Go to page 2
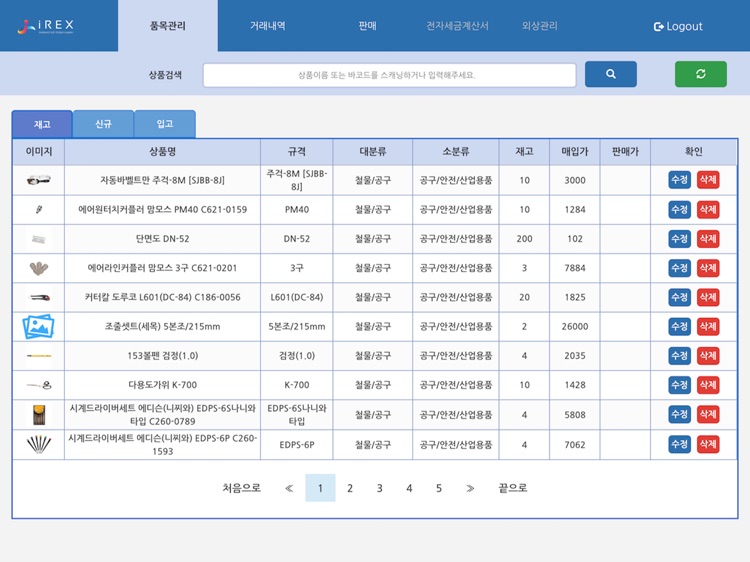750x562 pixels. 350,488
